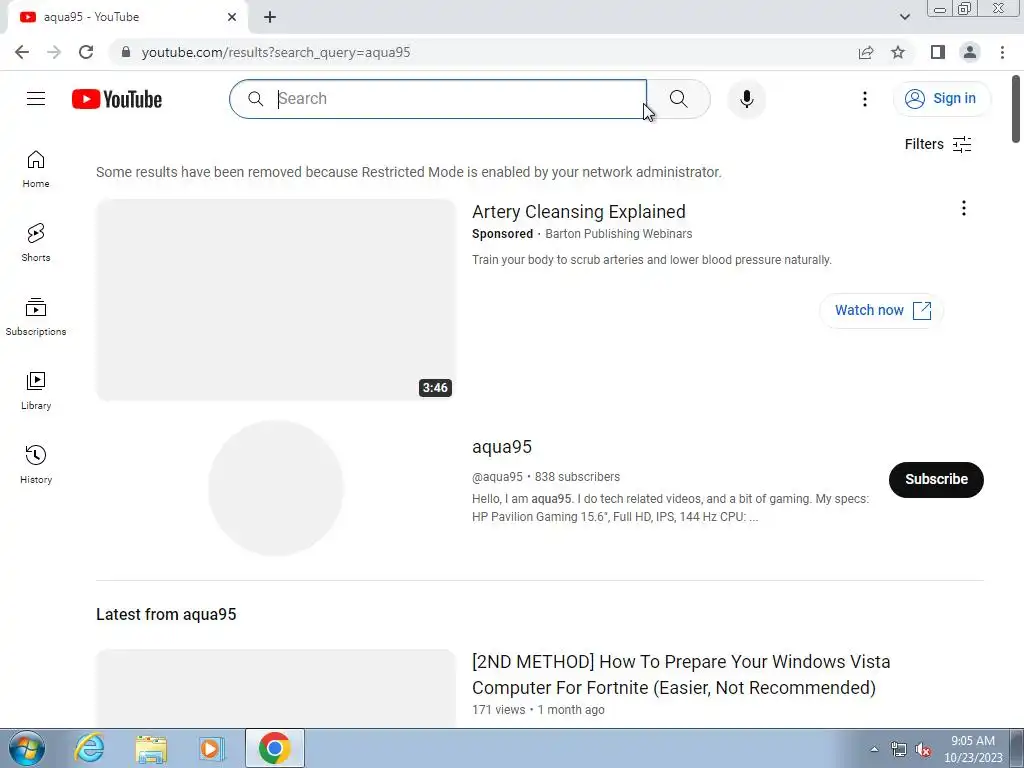Start voice search with the microphone

tap(746, 99)
